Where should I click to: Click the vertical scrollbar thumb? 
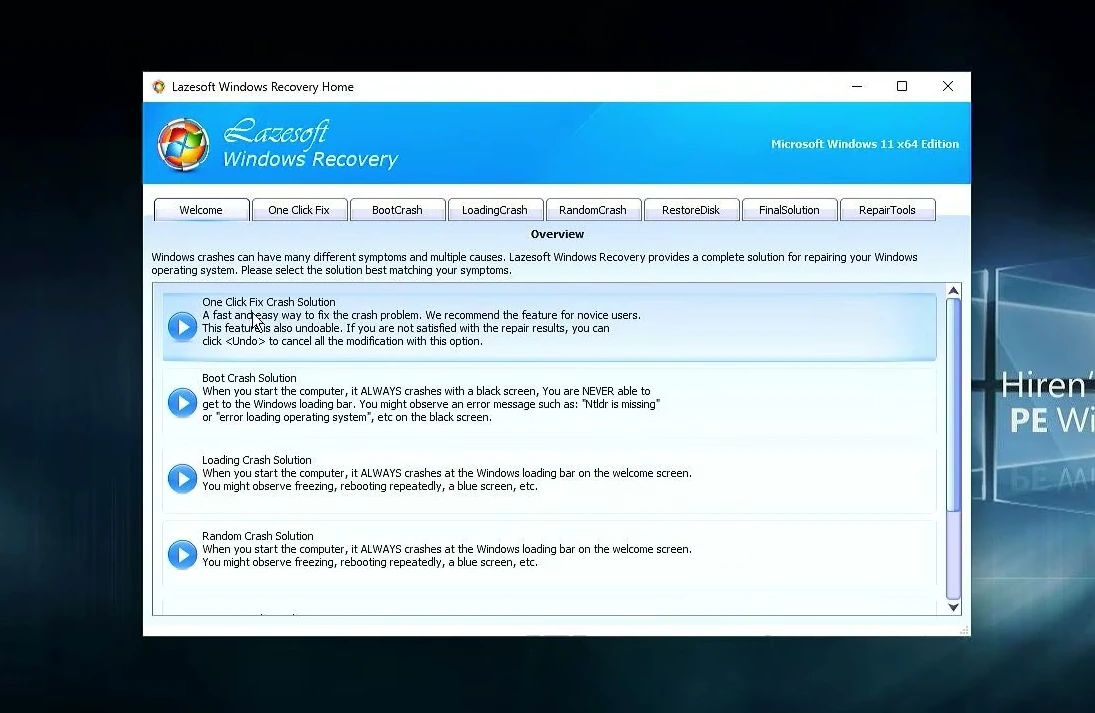[x=953, y=404]
